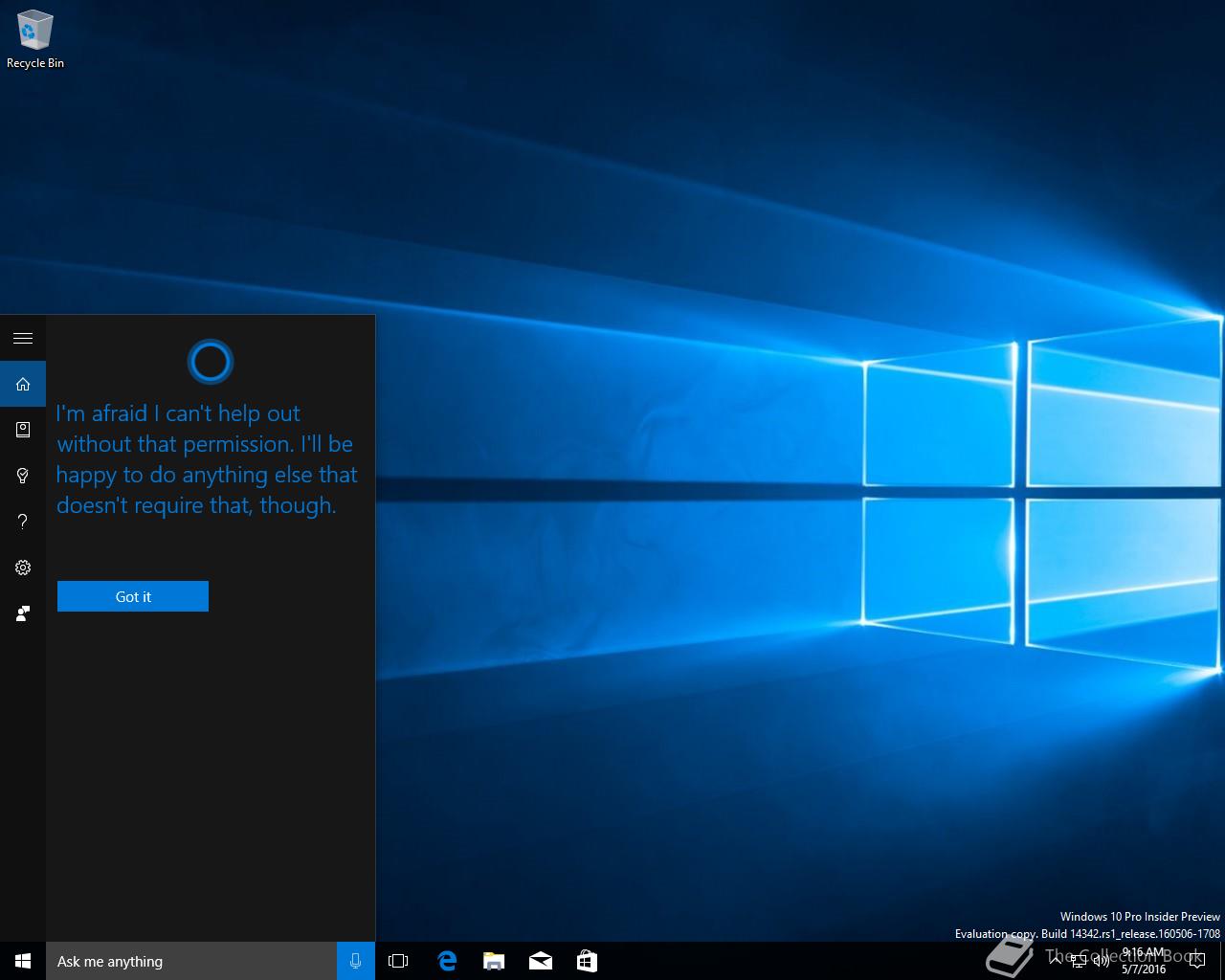
Task: Activate the Cortana microphone button
Action: [356, 961]
